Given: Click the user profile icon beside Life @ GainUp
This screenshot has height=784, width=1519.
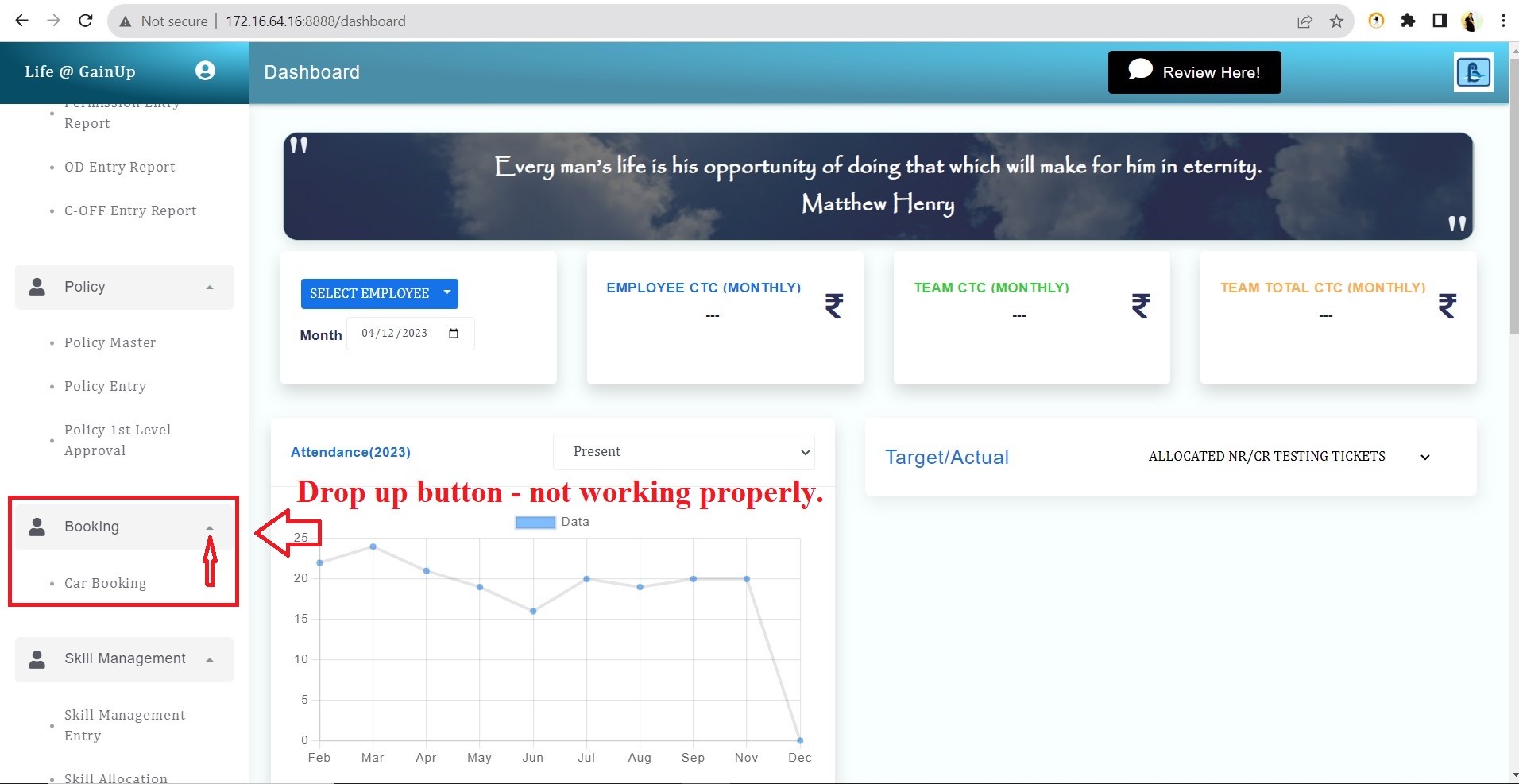Looking at the screenshot, I should (205, 71).
